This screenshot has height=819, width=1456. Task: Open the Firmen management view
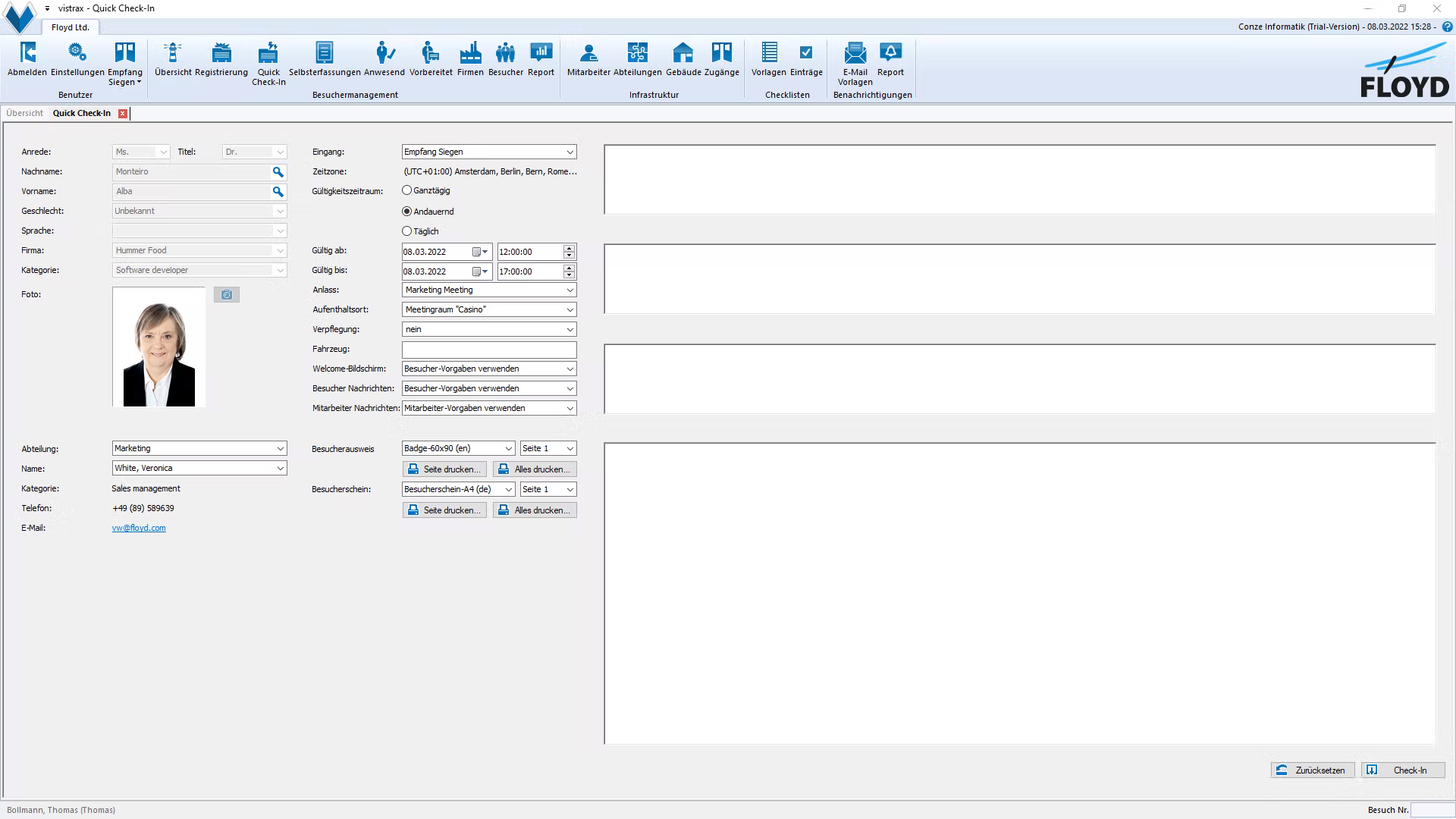click(470, 61)
